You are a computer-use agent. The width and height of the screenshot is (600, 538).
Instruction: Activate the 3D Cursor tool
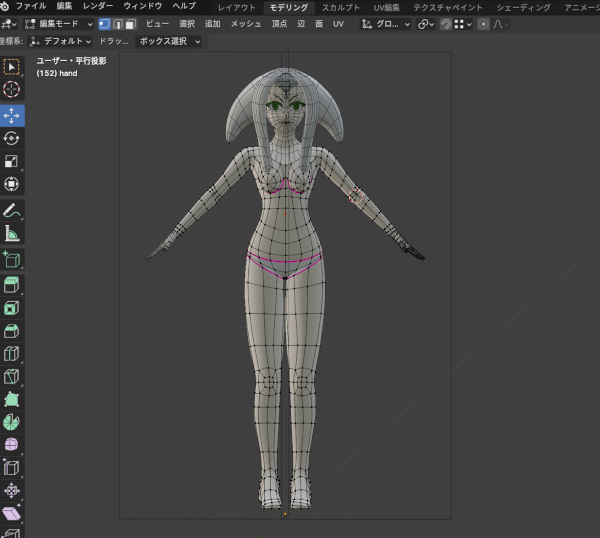[11, 90]
